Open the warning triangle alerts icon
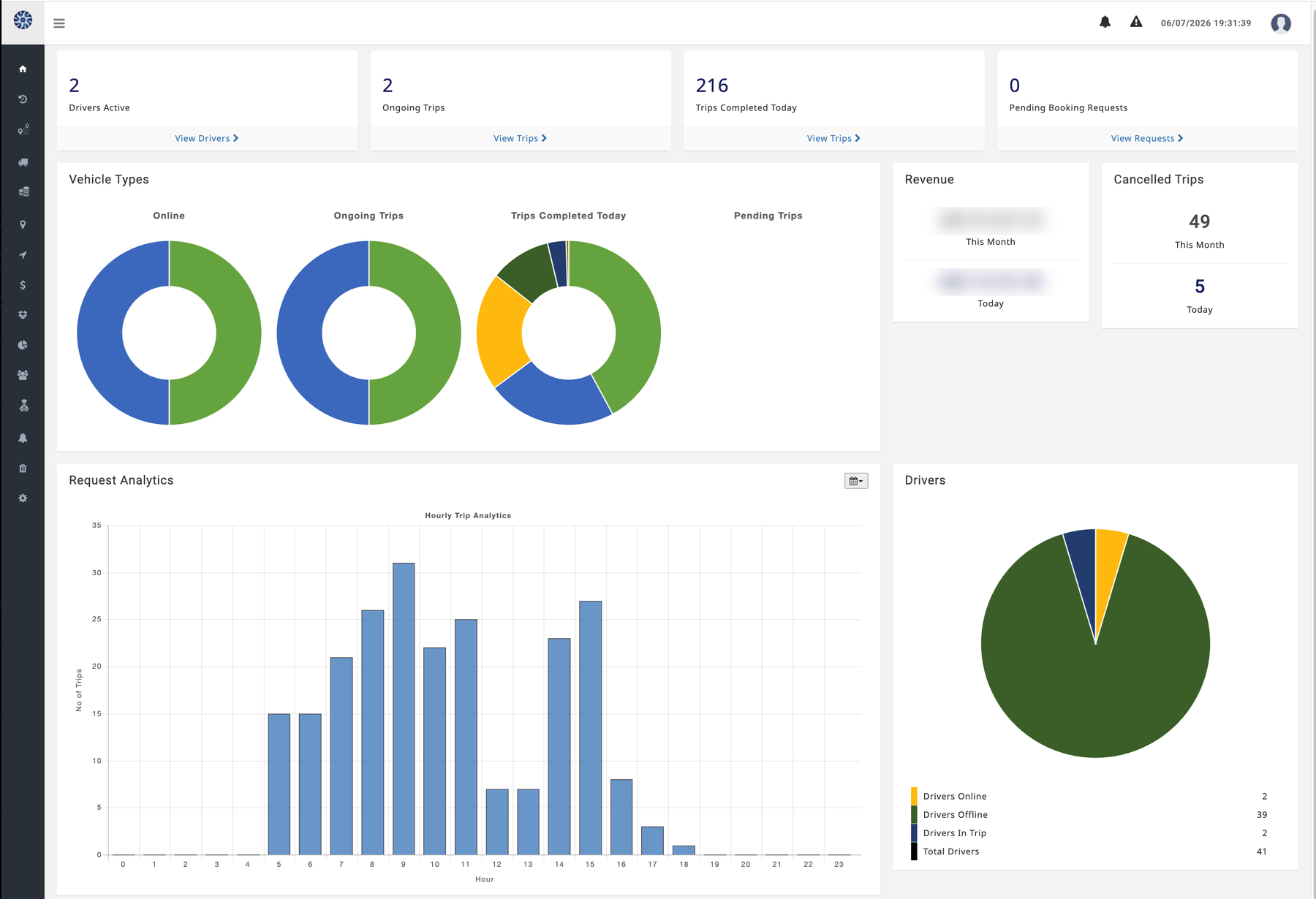Image resolution: width=1316 pixels, height=899 pixels. [x=1135, y=22]
